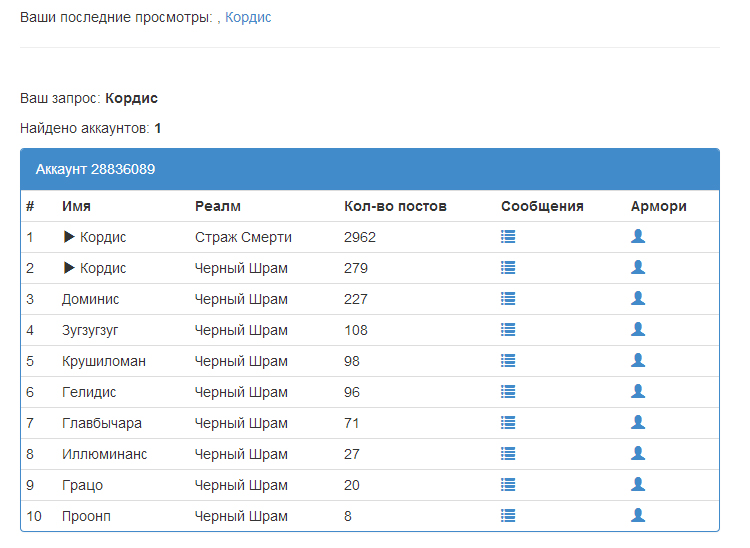Open armory for Кордис with 279 posts

[638, 267]
